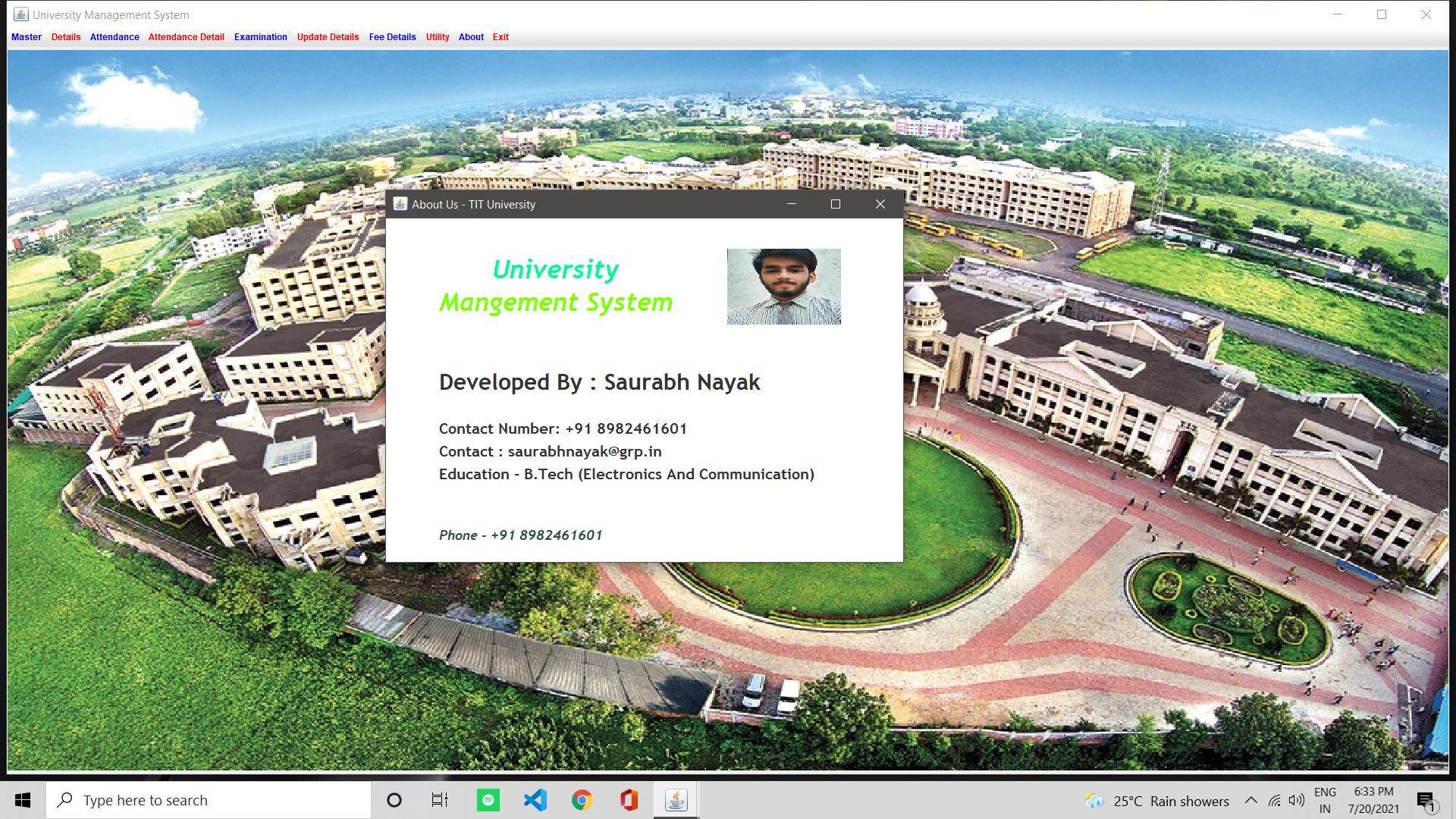This screenshot has width=1456, height=819.
Task: Open the Fee Details menu
Action: pyautogui.click(x=392, y=37)
